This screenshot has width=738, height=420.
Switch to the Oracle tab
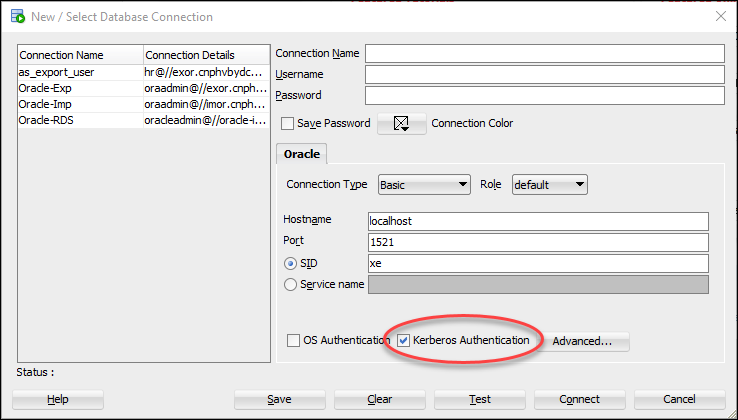(x=302, y=154)
